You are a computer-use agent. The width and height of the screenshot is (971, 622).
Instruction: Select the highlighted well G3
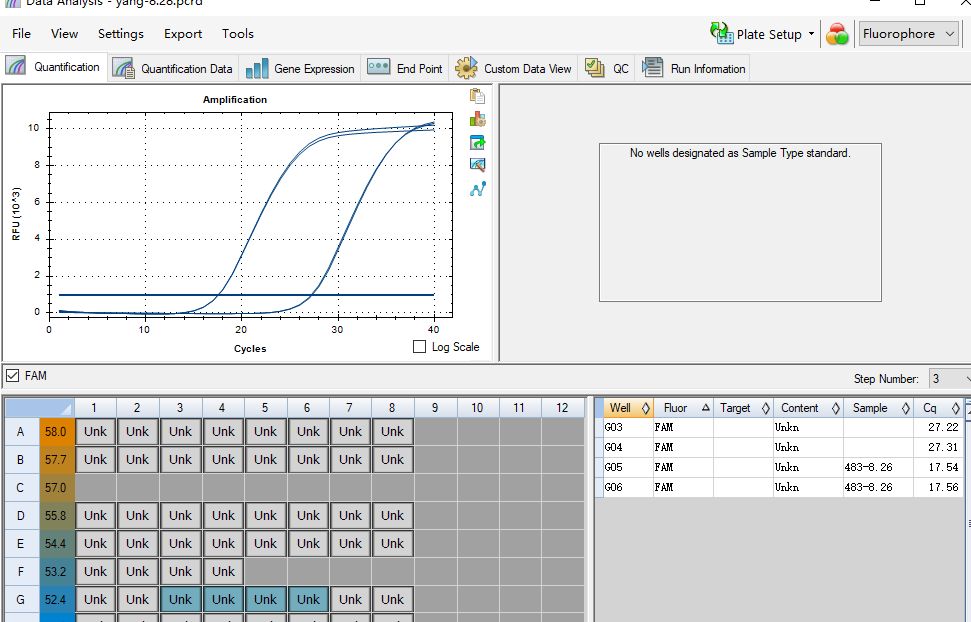(180, 600)
